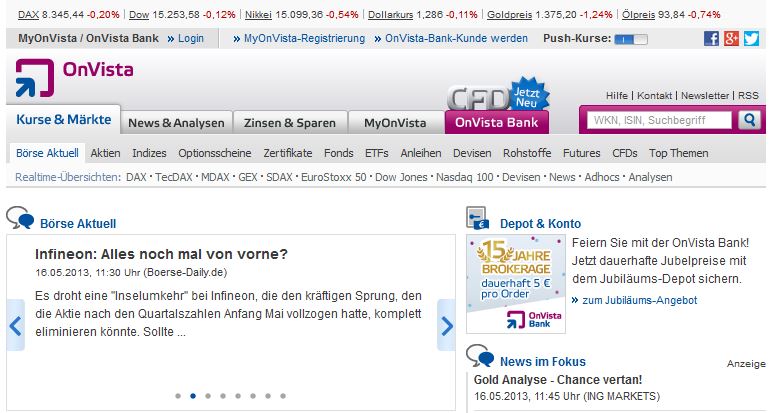Open Gold Analyse - Chance vertan! headline
771x413 pixels.
tap(558, 380)
